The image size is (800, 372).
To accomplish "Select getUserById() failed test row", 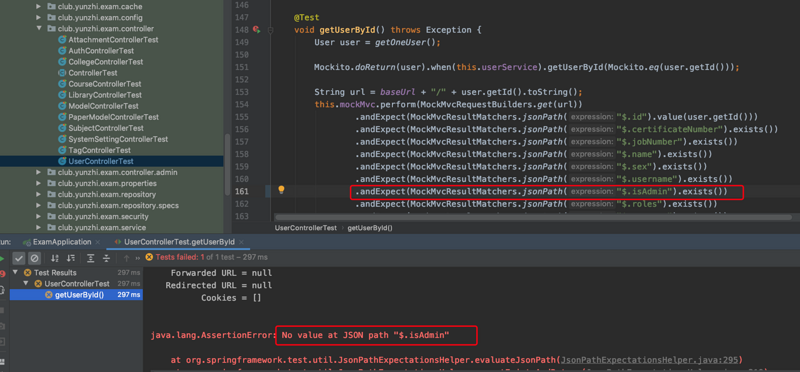I will point(76,295).
